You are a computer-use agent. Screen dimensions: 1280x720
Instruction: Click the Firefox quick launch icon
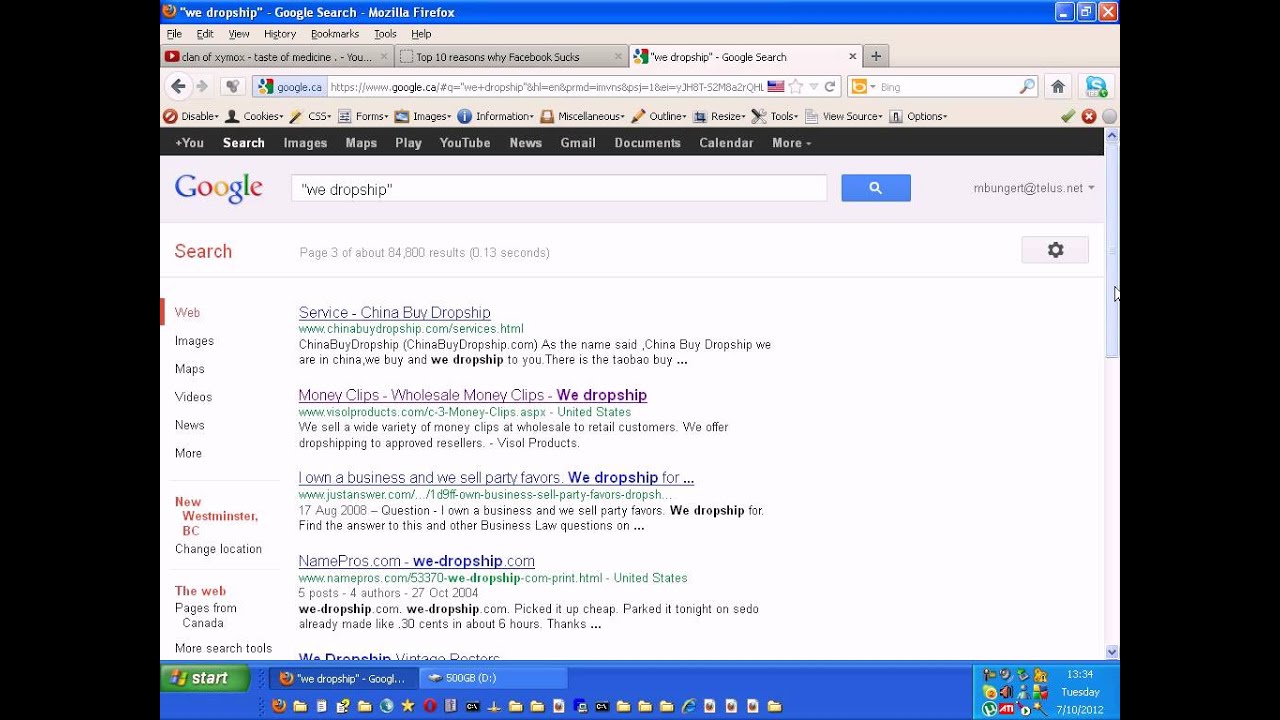coord(278,706)
